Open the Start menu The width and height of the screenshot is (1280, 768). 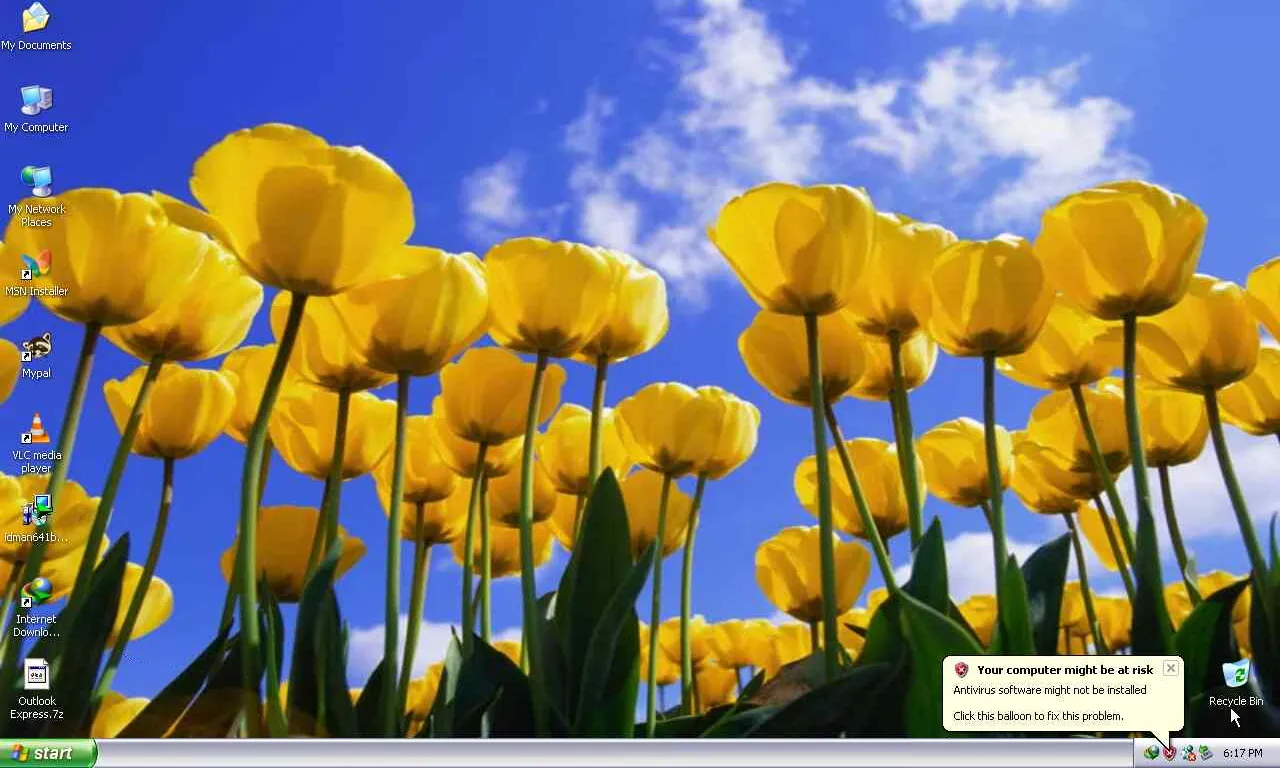(48, 753)
